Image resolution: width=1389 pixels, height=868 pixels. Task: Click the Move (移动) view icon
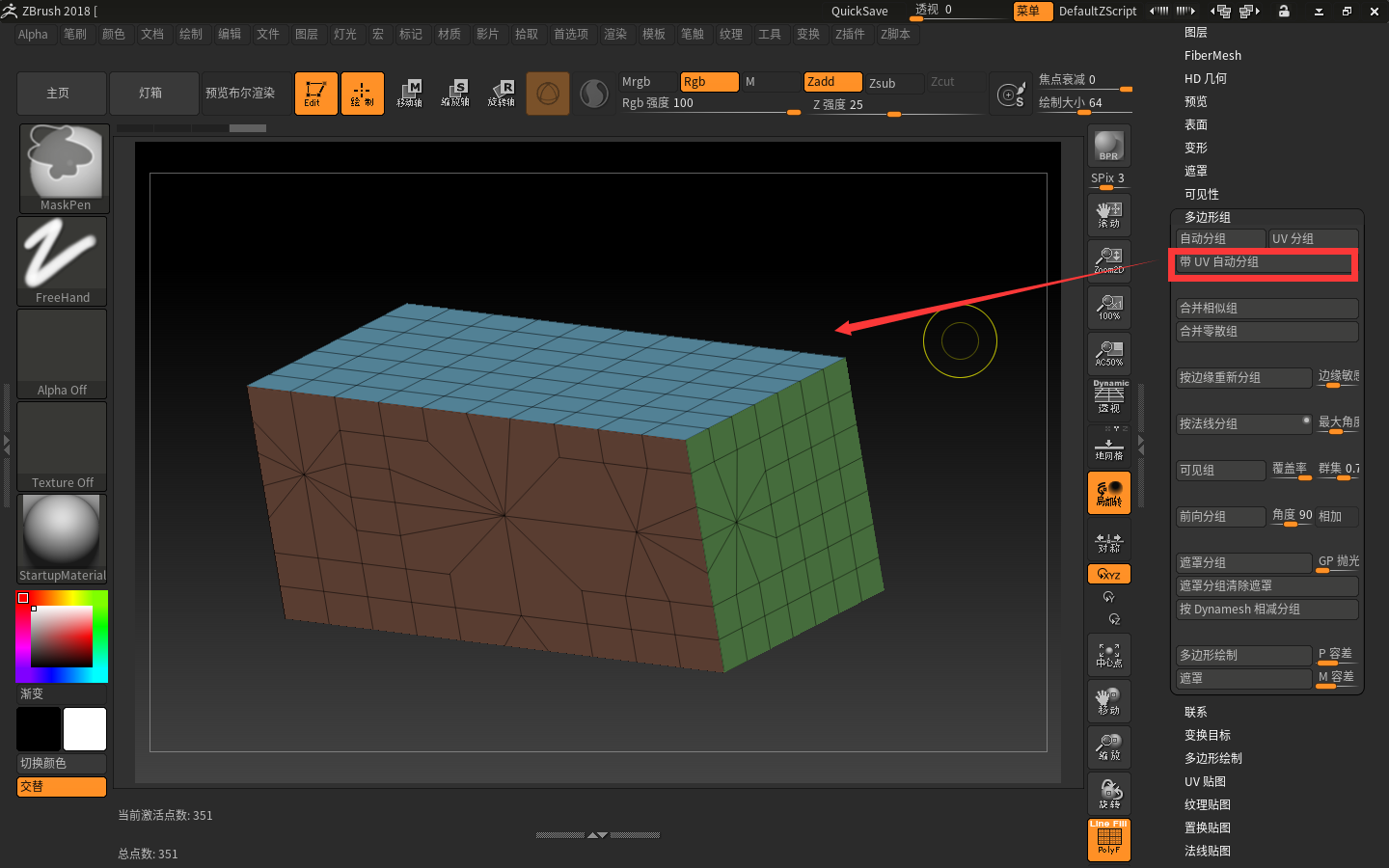[x=1108, y=701]
